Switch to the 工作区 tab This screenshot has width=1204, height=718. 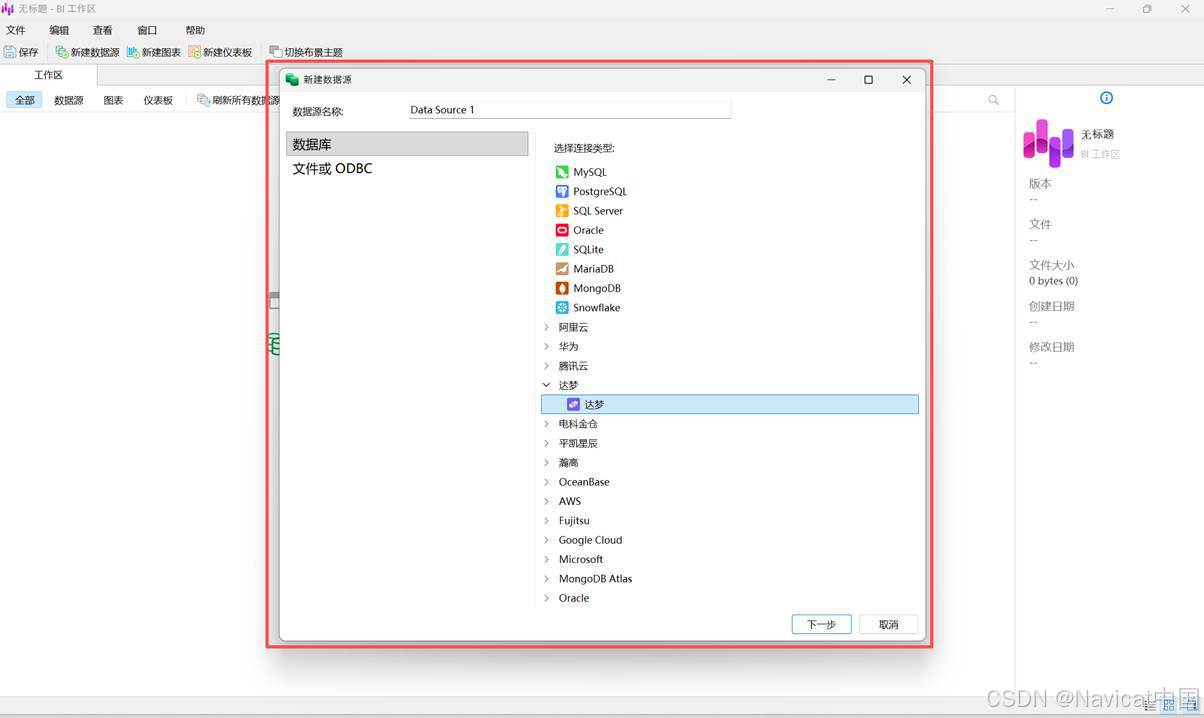(x=48, y=75)
